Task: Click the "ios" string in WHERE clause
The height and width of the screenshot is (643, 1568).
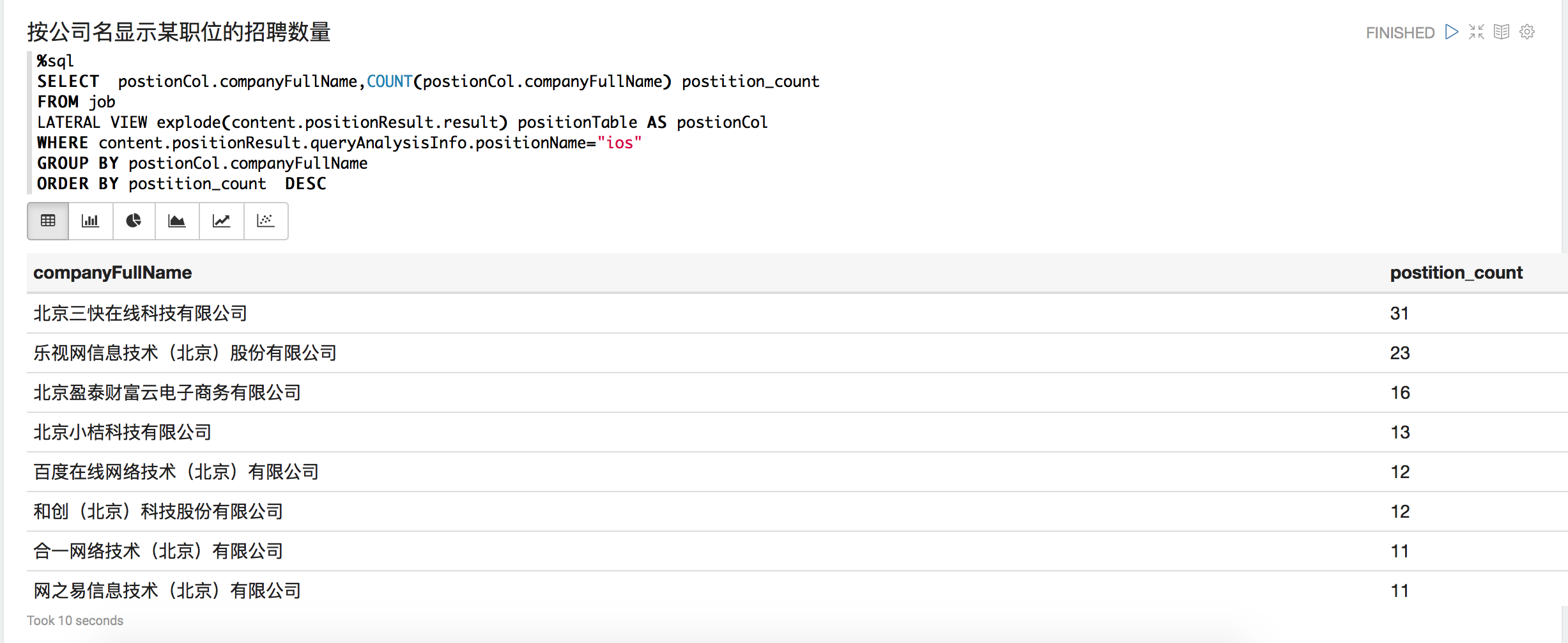Action: coord(619,143)
